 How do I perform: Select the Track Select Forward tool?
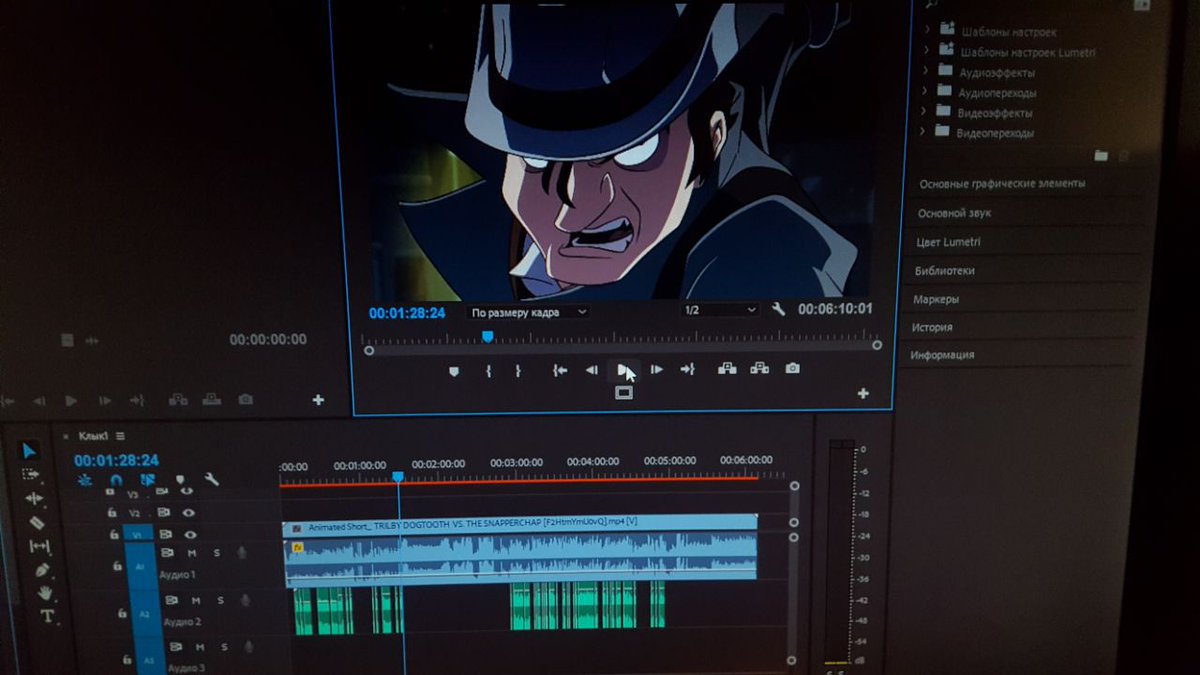[31, 474]
